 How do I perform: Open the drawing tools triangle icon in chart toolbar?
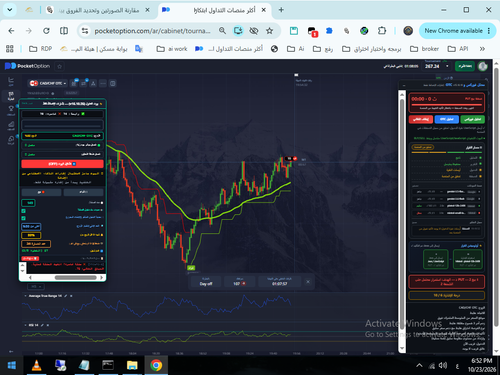(93, 83)
